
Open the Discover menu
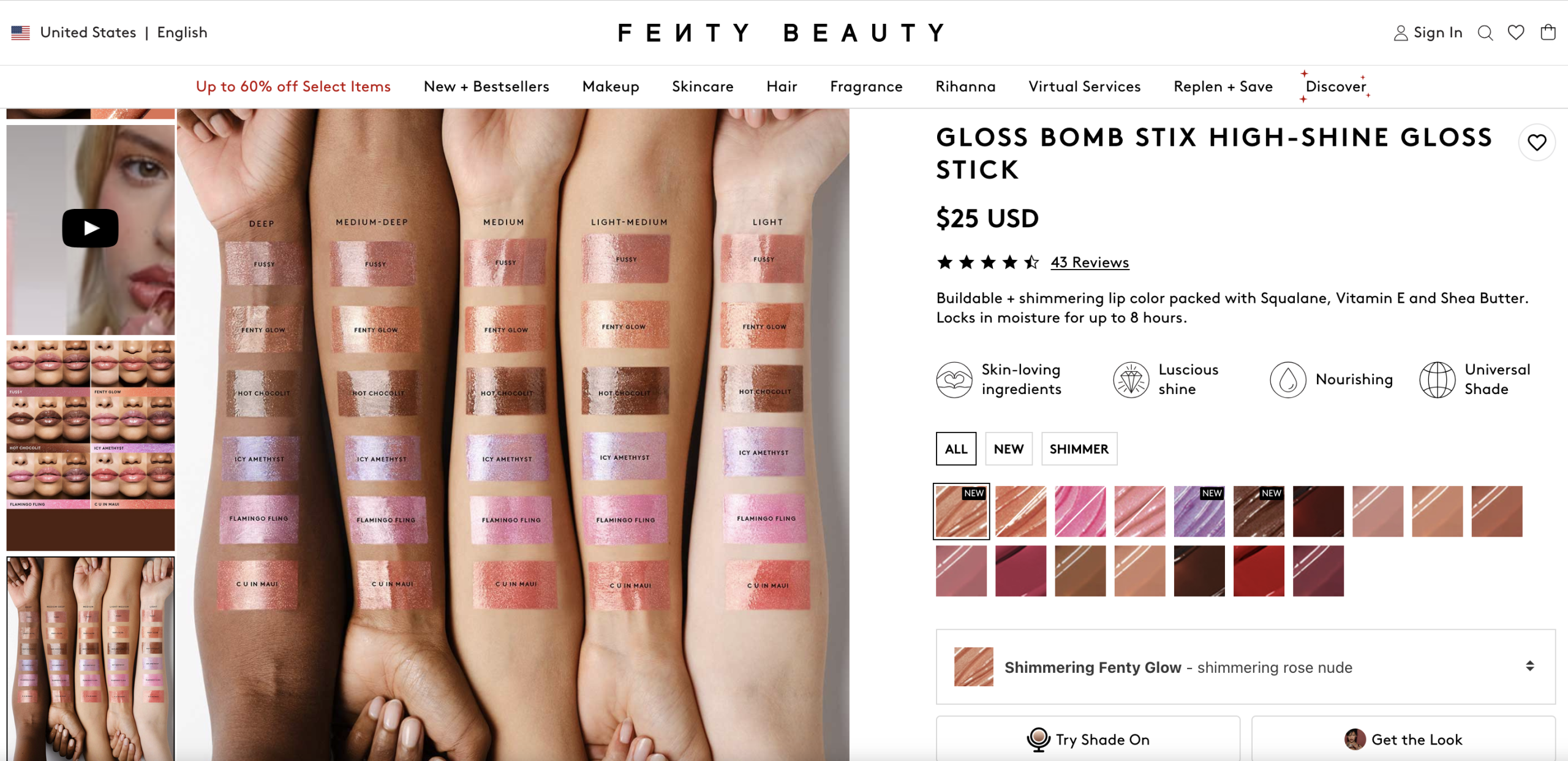click(1336, 86)
